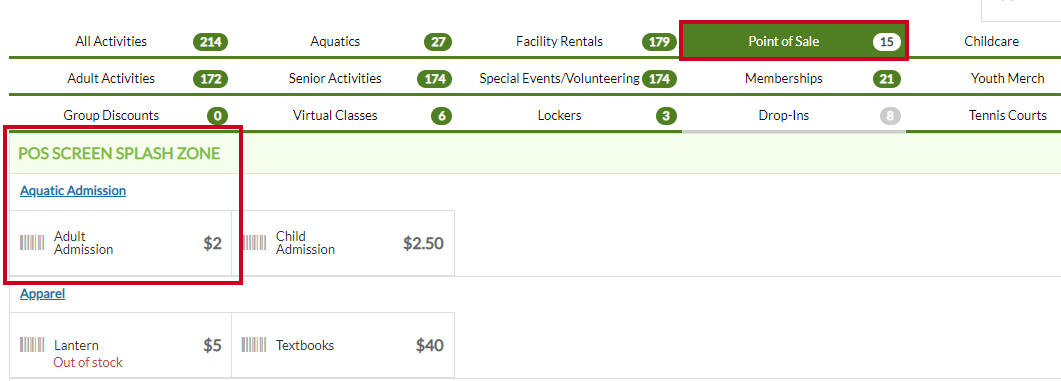Click the barcode icon beside Adult Admission

point(32,243)
